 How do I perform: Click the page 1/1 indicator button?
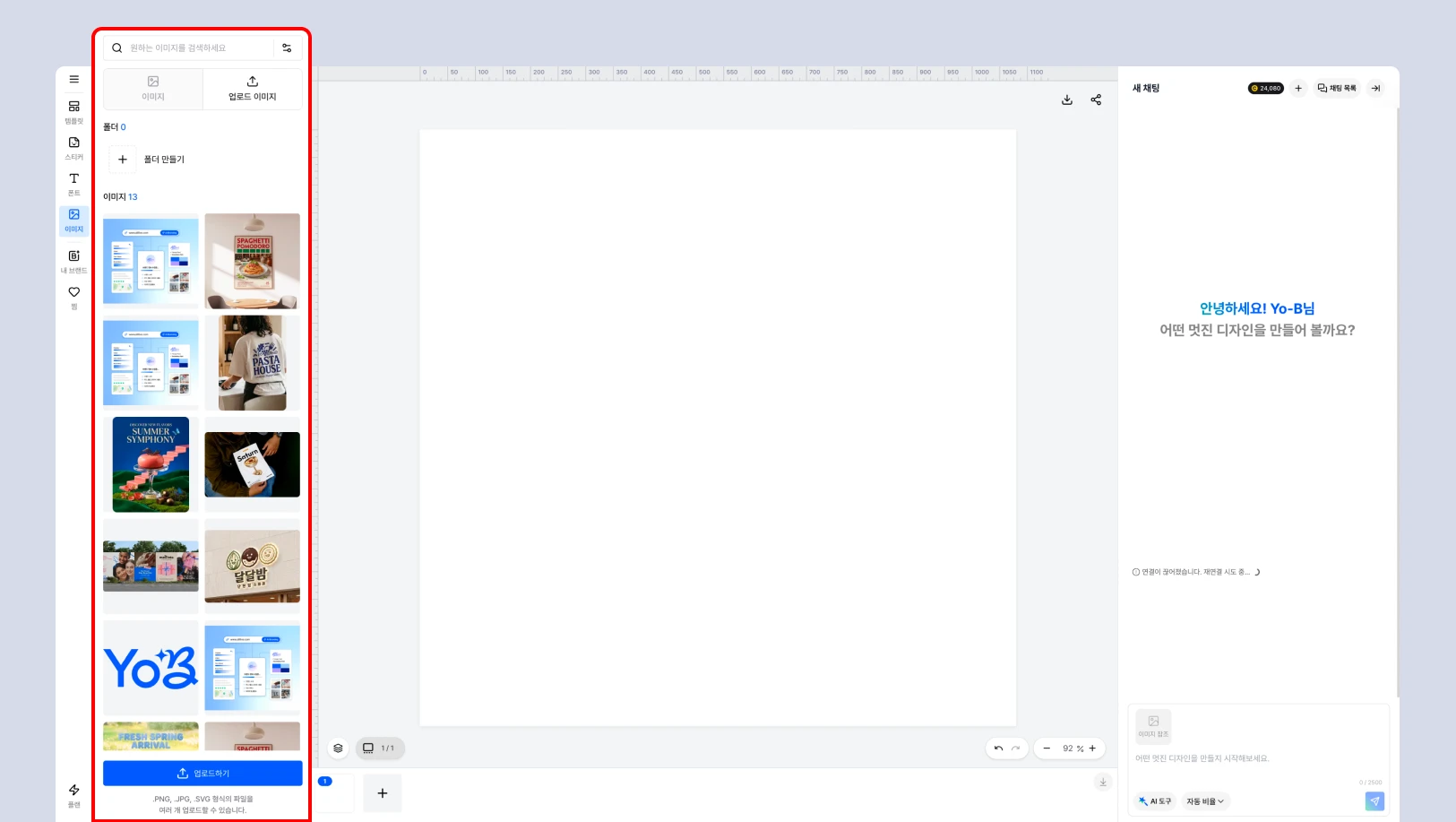tap(380, 748)
